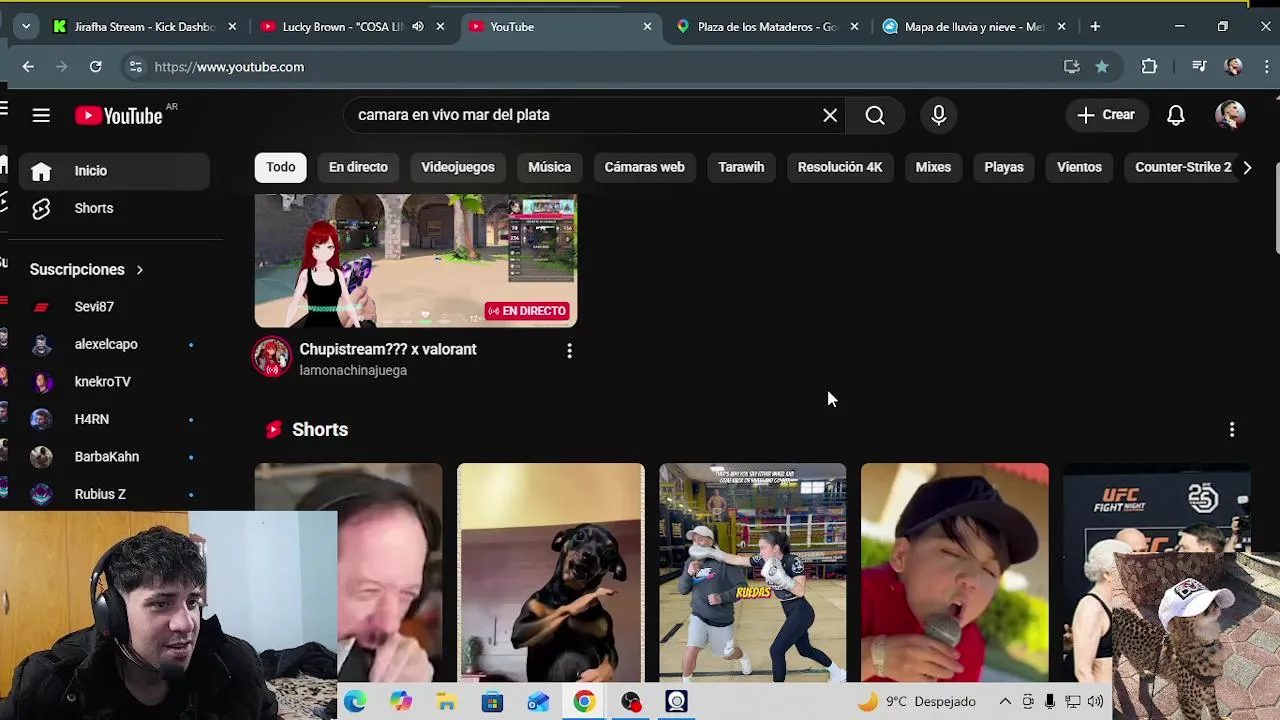Select the Playas filter chip

pyautogui.click(x=1004, y=168)
